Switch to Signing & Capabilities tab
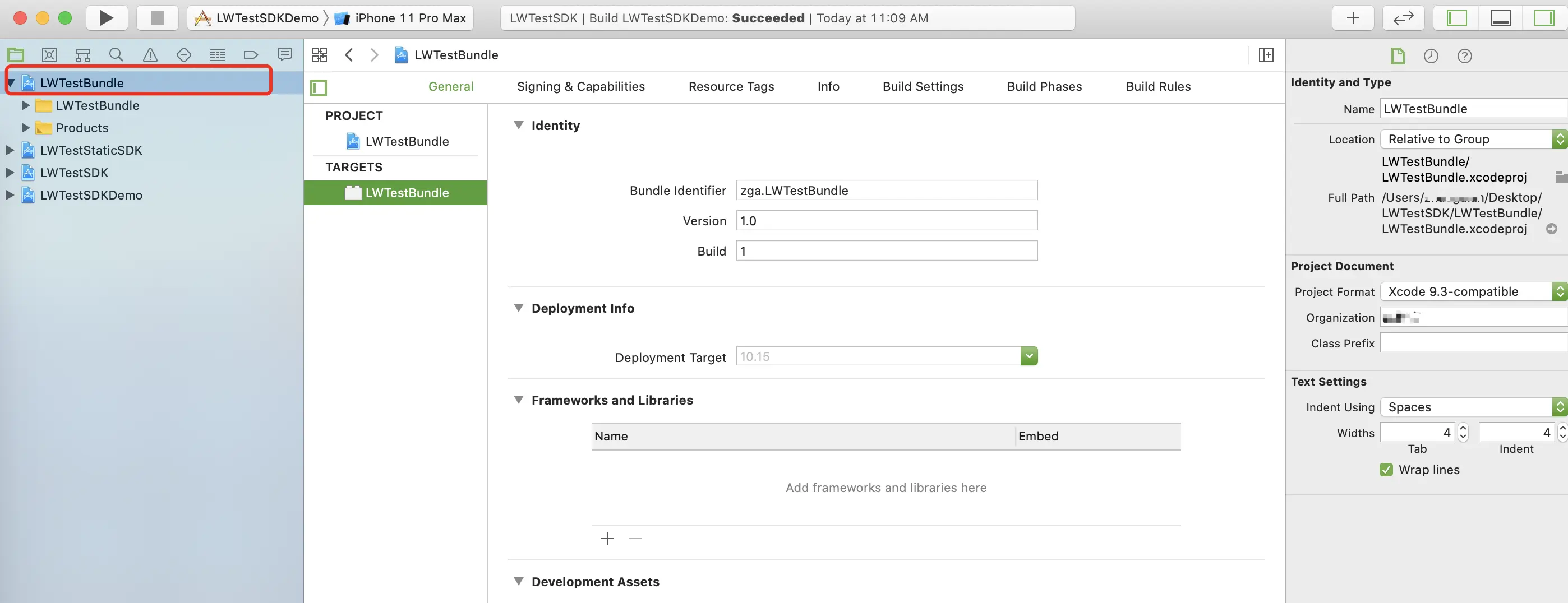The image size is (1568, 603). [580, 86]
